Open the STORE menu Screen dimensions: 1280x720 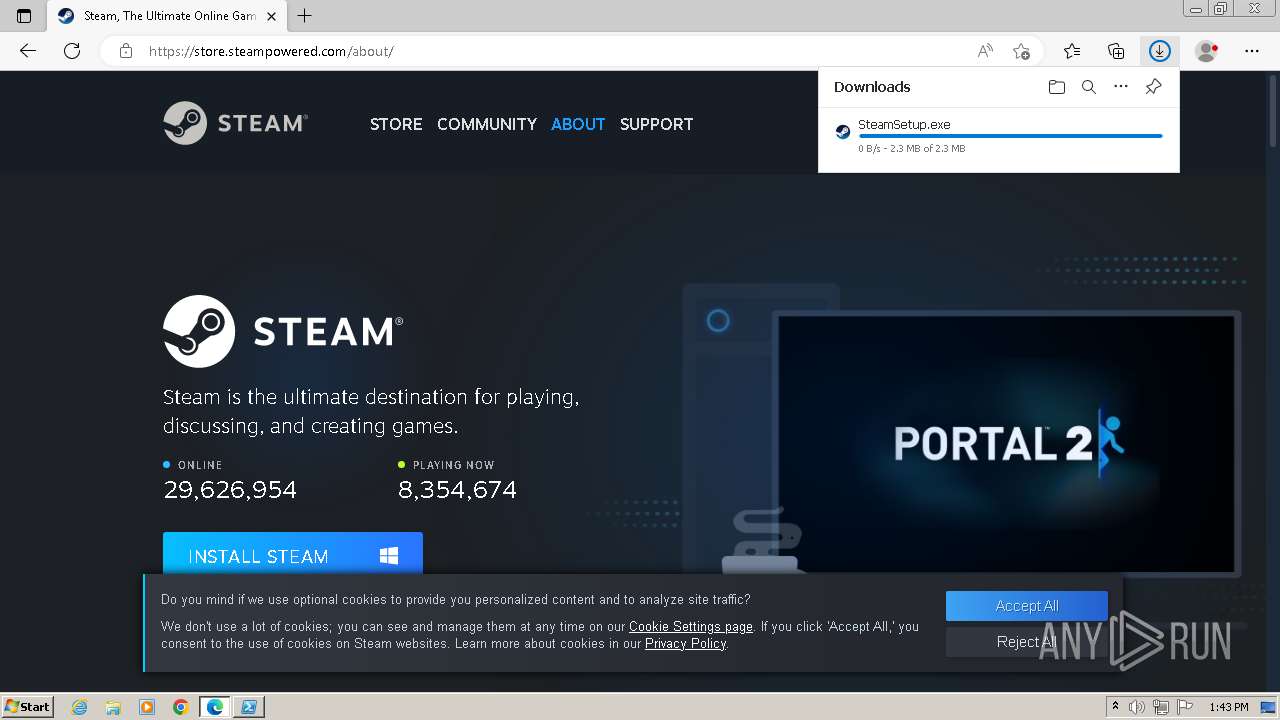(396, 124)
